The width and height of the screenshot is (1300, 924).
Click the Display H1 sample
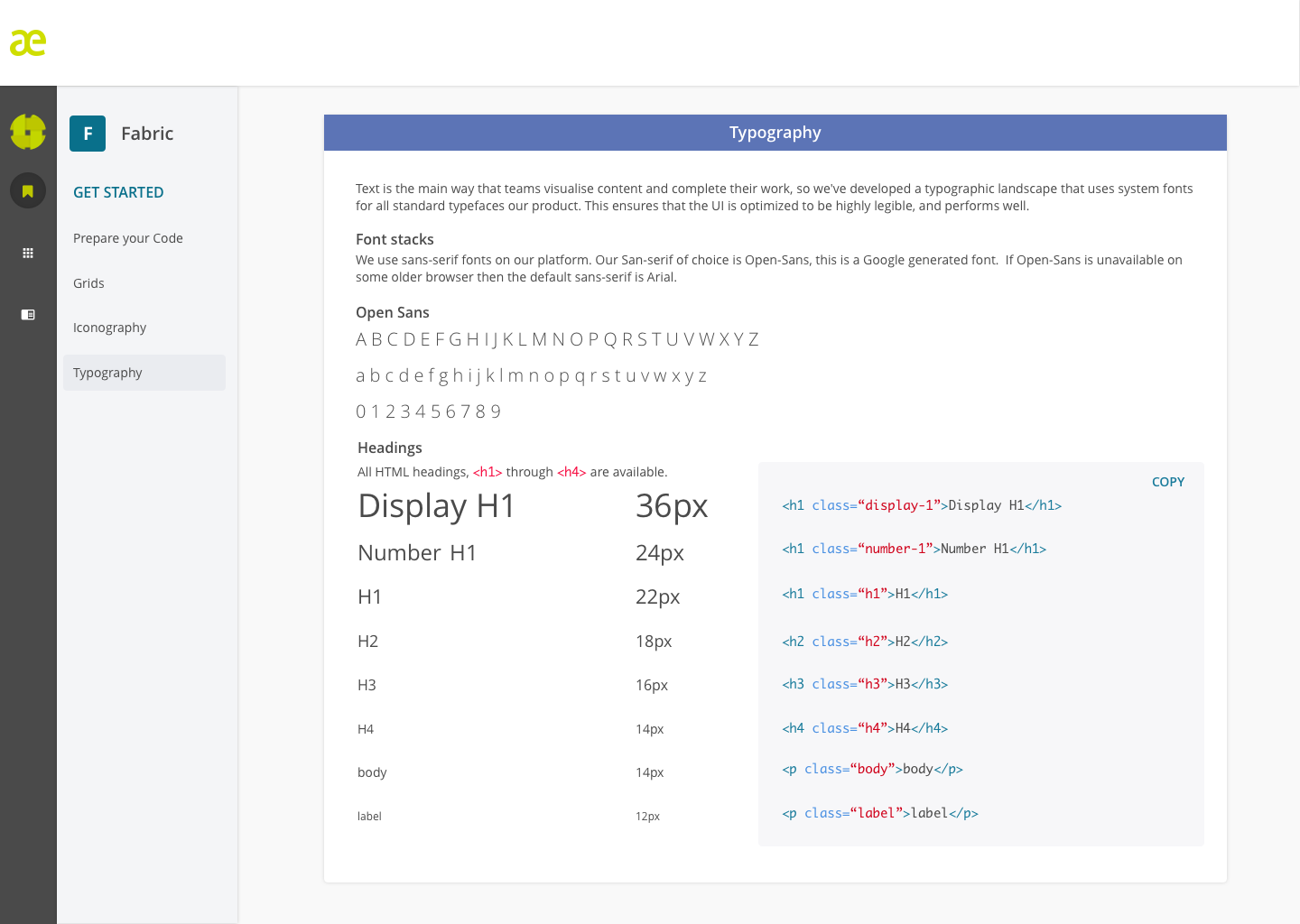pos(437,506)
